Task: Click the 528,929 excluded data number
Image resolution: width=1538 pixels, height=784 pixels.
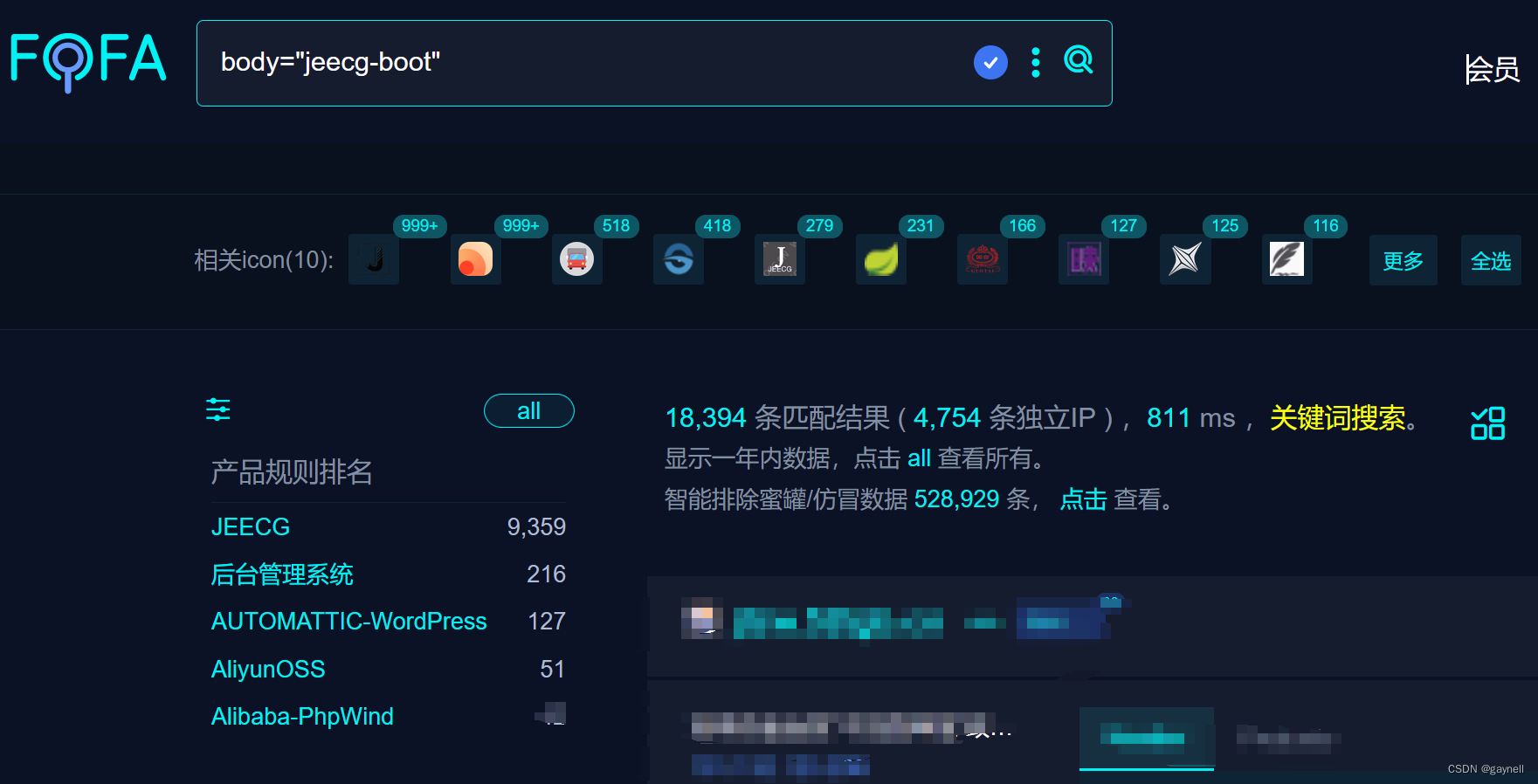Action: click(956, 499)
